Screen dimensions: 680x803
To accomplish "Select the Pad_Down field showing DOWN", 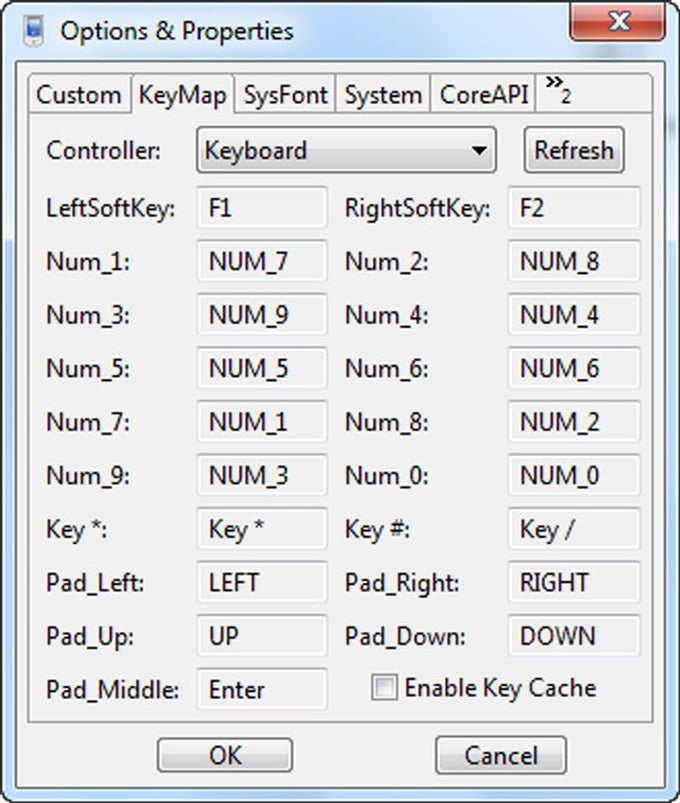I will tap(574, 635).
